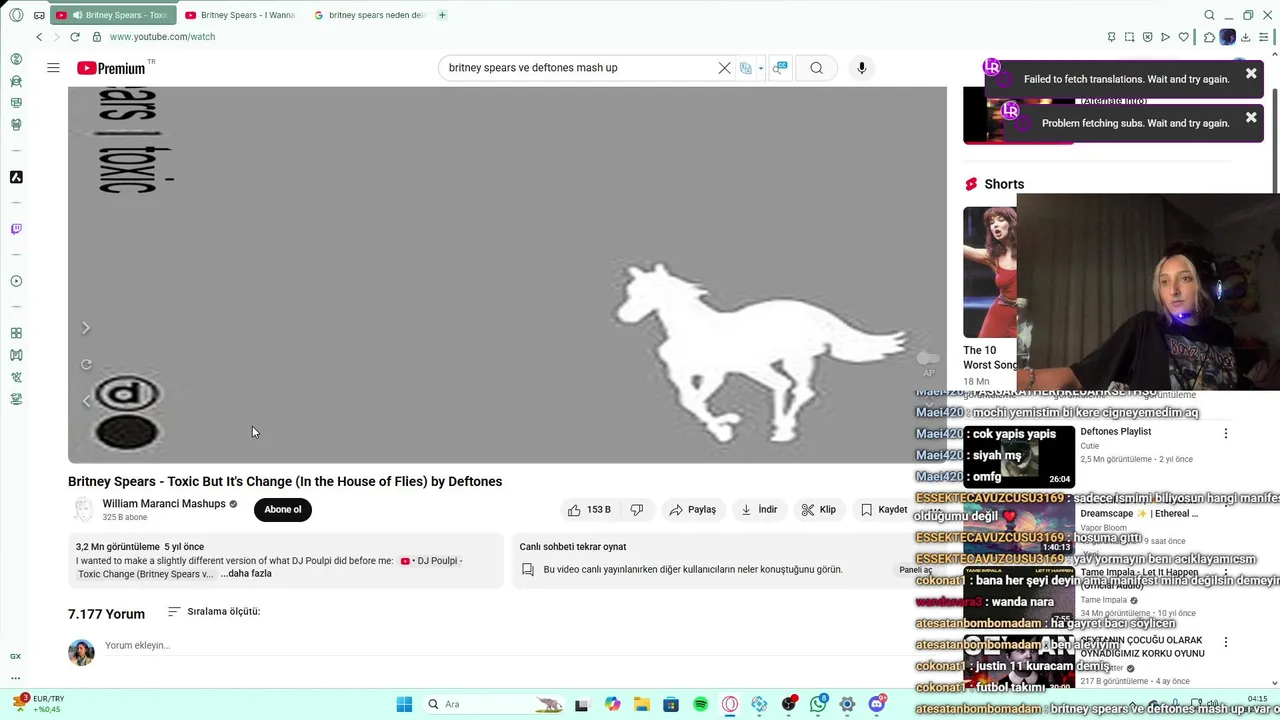Share the video via Paylaş
Image resolution: width=1280 pixels, height=720 pixels.
coord(693,510)
